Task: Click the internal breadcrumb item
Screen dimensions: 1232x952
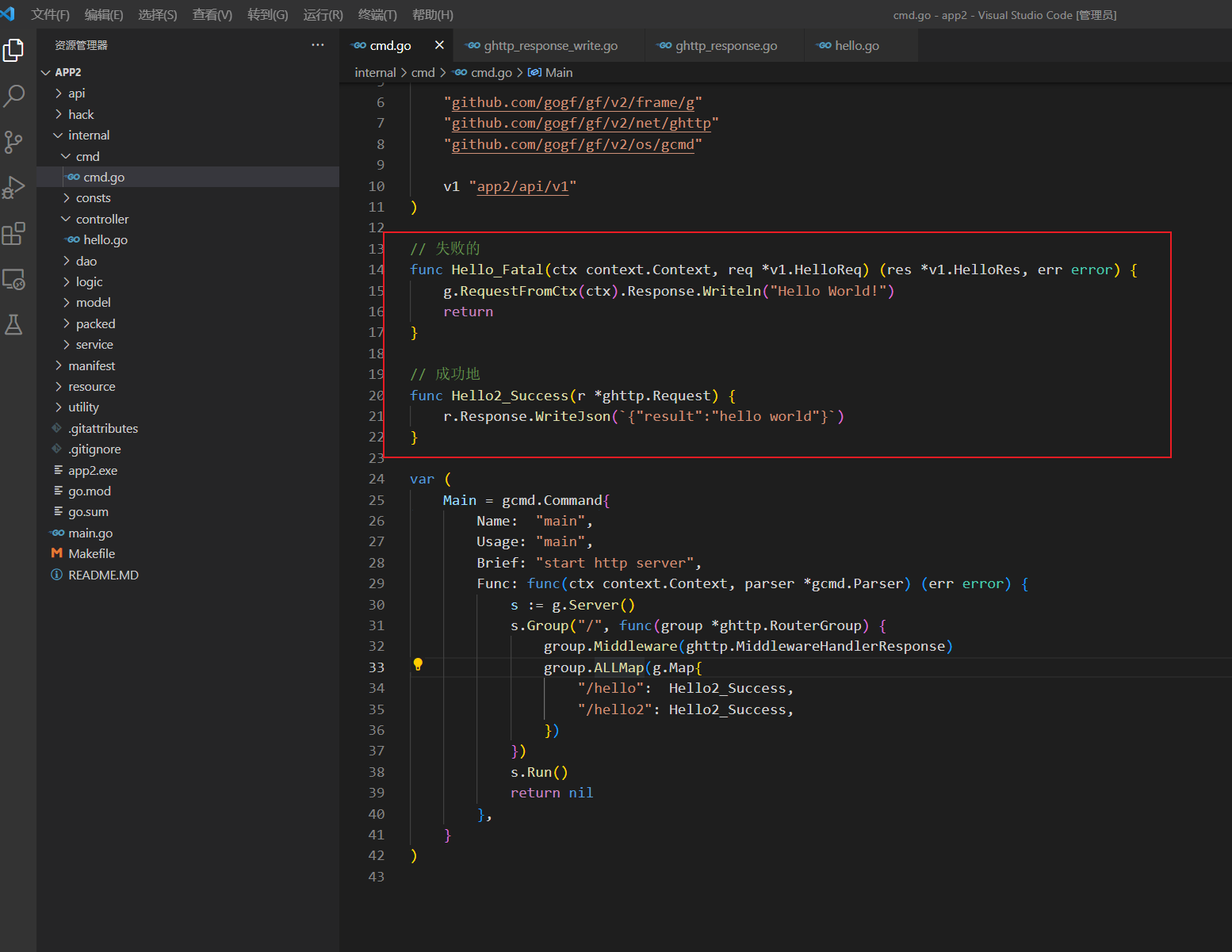Action: pos(375,72)
